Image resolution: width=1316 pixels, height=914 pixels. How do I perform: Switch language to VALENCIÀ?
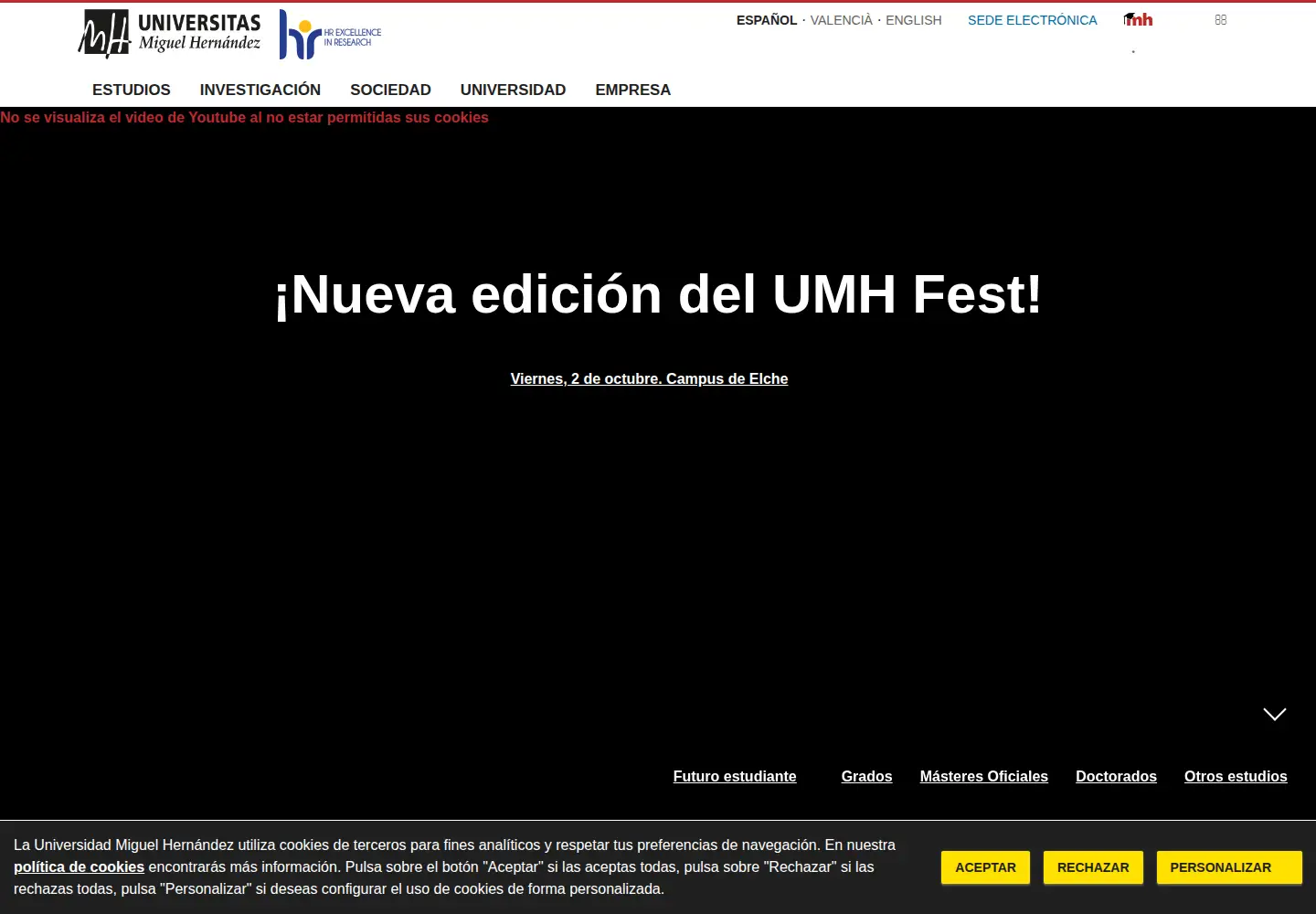coord(842,20)
